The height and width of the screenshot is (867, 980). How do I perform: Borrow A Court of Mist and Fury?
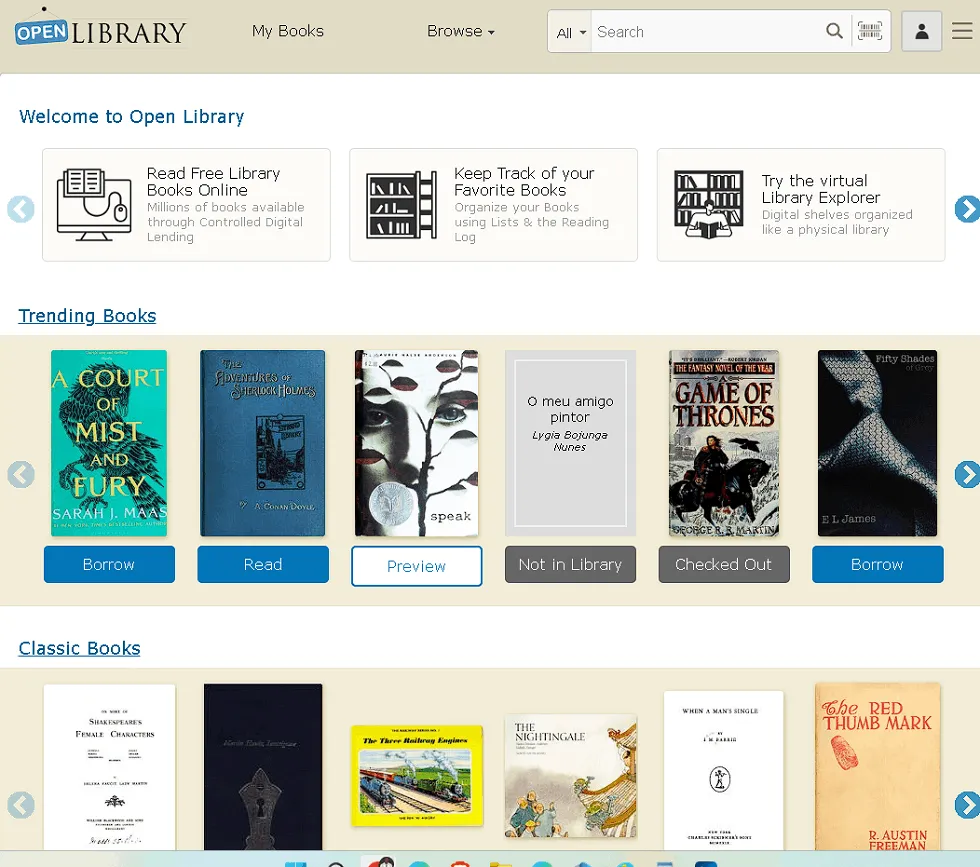[x=109, y=564]
